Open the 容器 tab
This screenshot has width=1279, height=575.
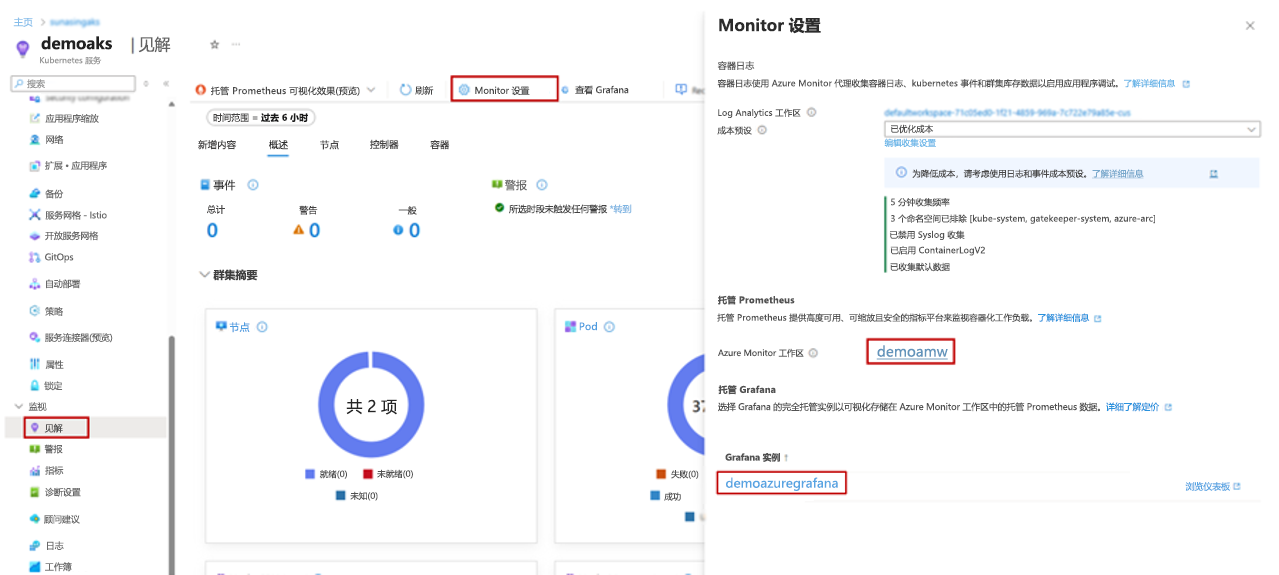pyautogui.click(x=439, y=145)
